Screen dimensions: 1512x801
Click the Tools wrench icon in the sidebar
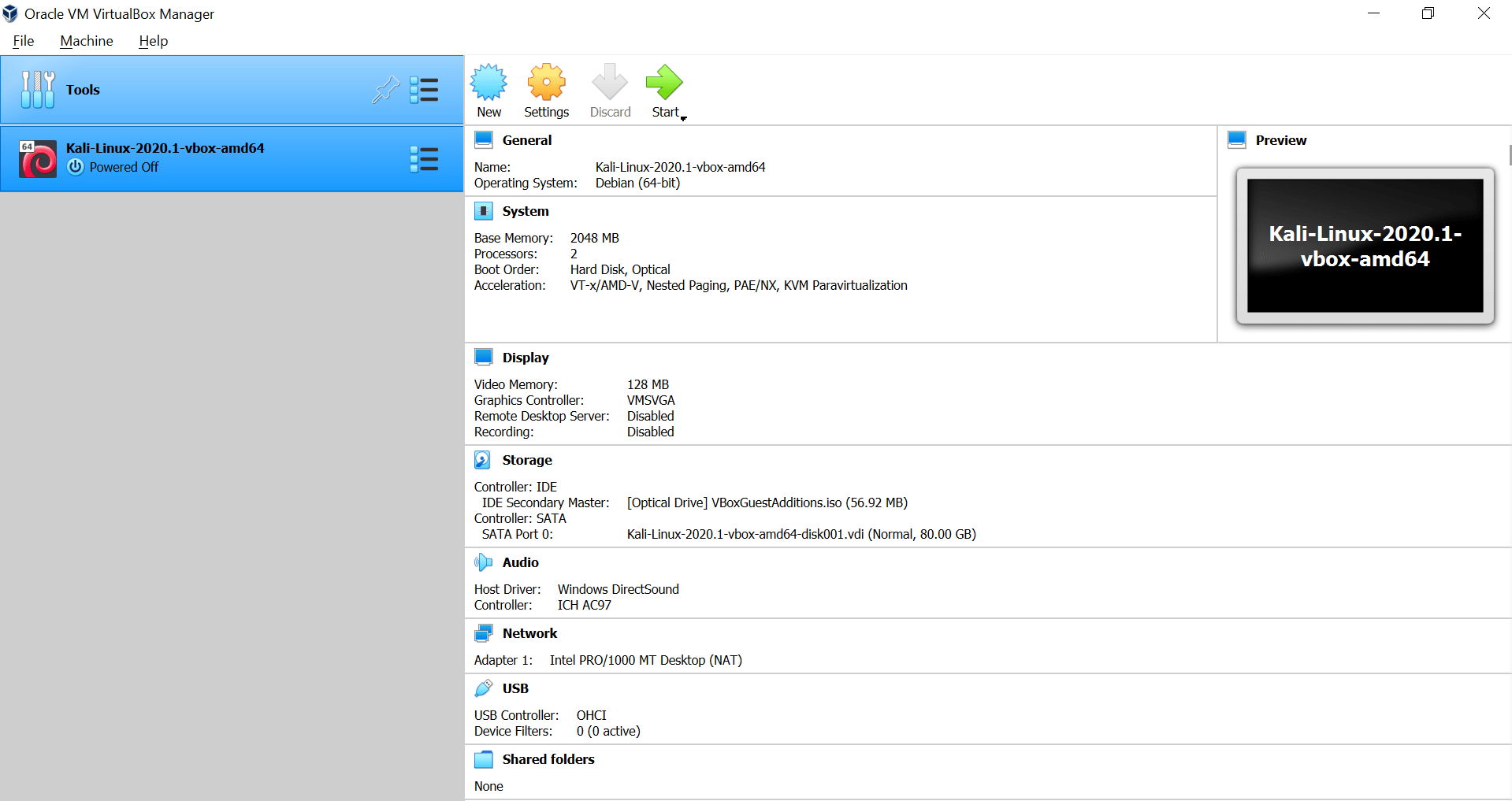tap(38, 90)
